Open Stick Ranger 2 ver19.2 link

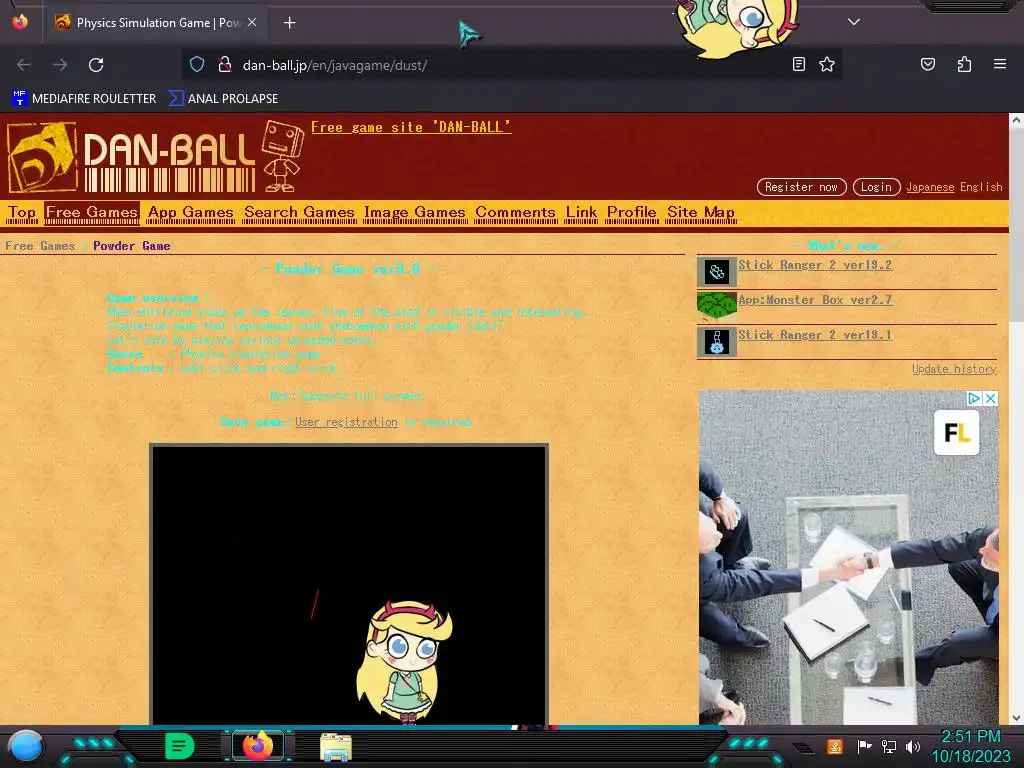tap(814, 264)
